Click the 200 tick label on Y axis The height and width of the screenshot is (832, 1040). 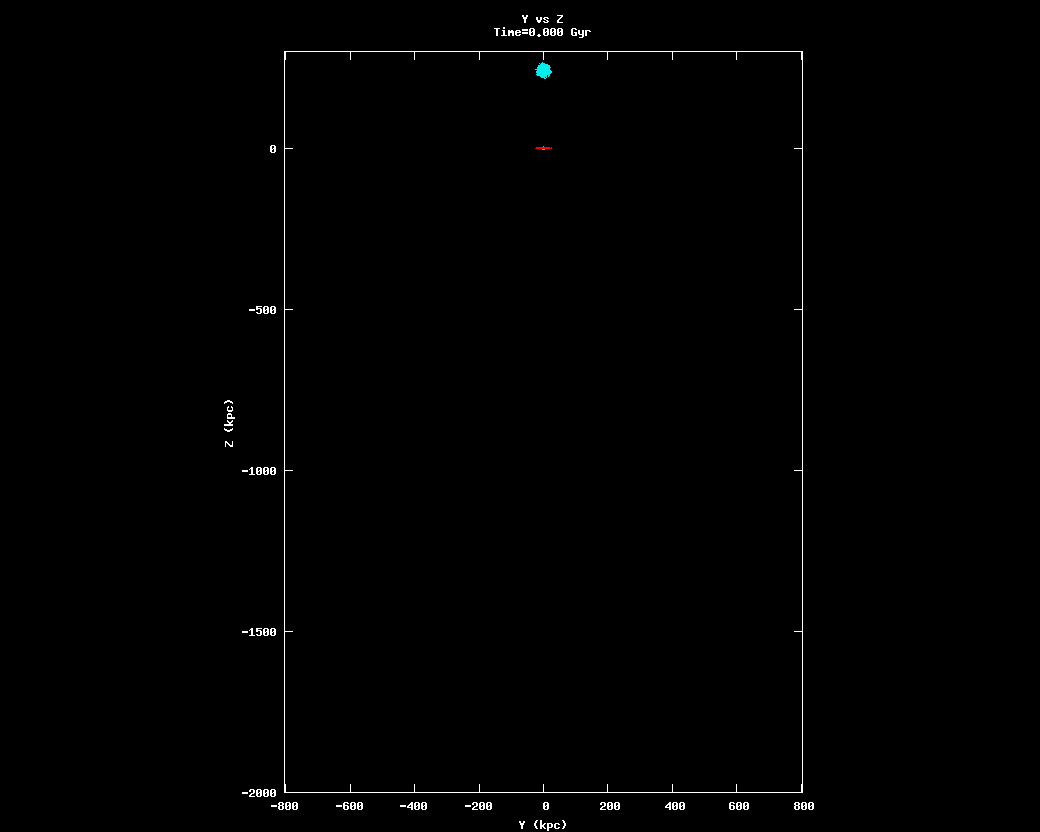[609, 806]
